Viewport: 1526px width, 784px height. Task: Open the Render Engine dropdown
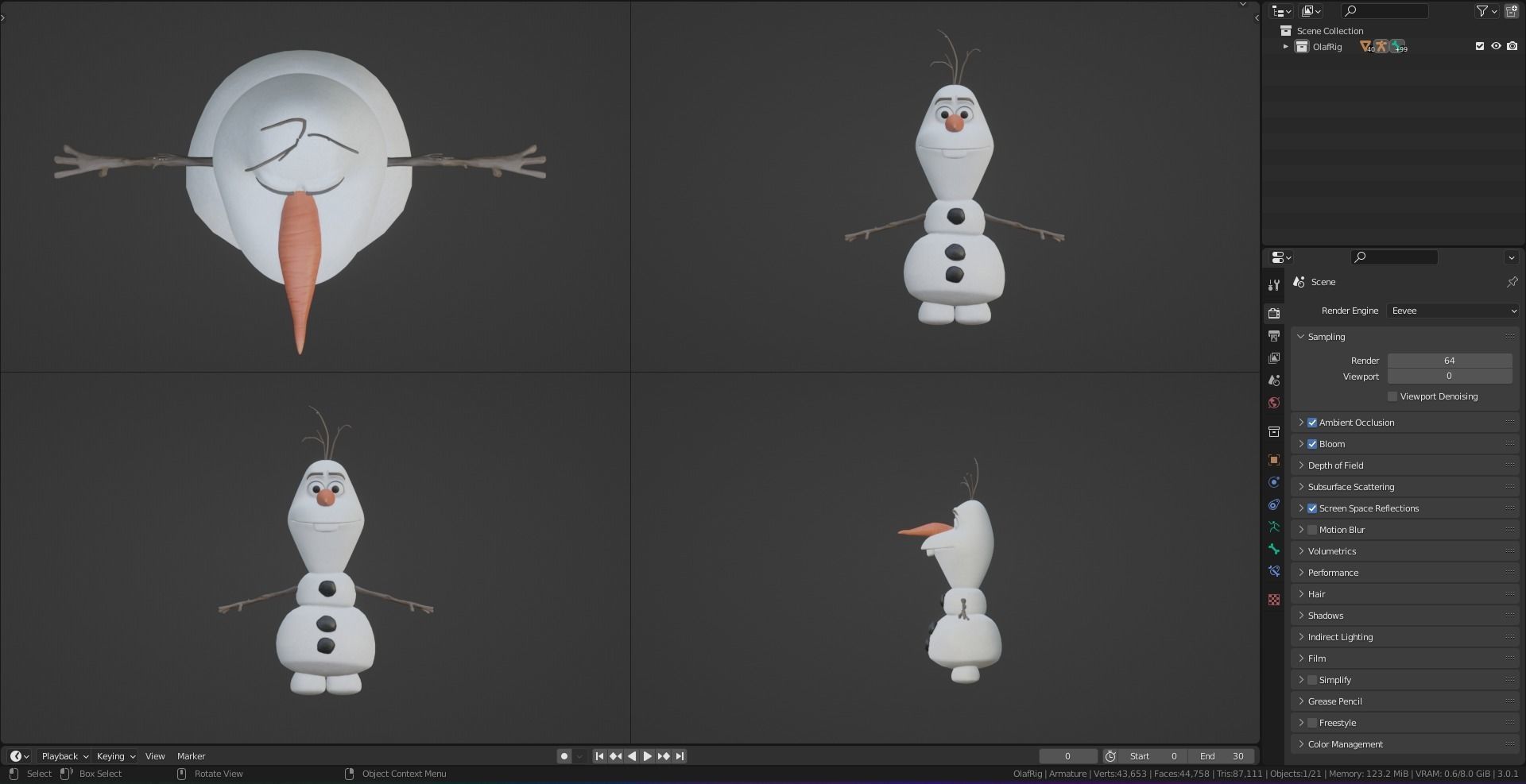point(1452,311)
